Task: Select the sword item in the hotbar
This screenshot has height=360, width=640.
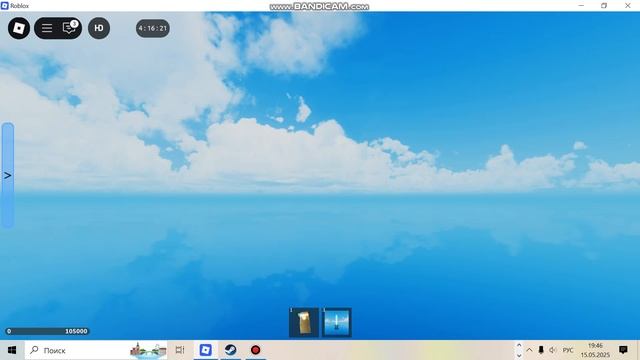Action: coord(337,322)
